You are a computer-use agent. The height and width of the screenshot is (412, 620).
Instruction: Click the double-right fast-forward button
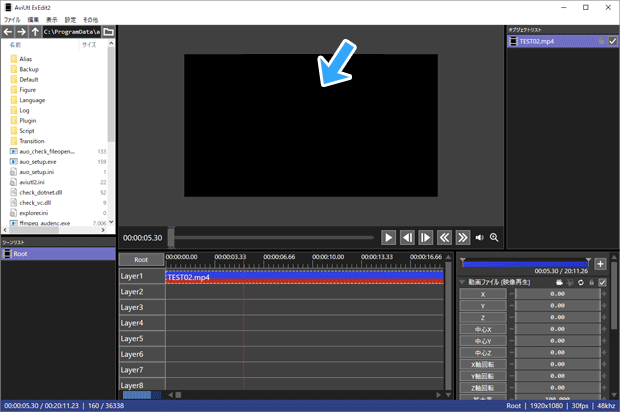point(463,238)
